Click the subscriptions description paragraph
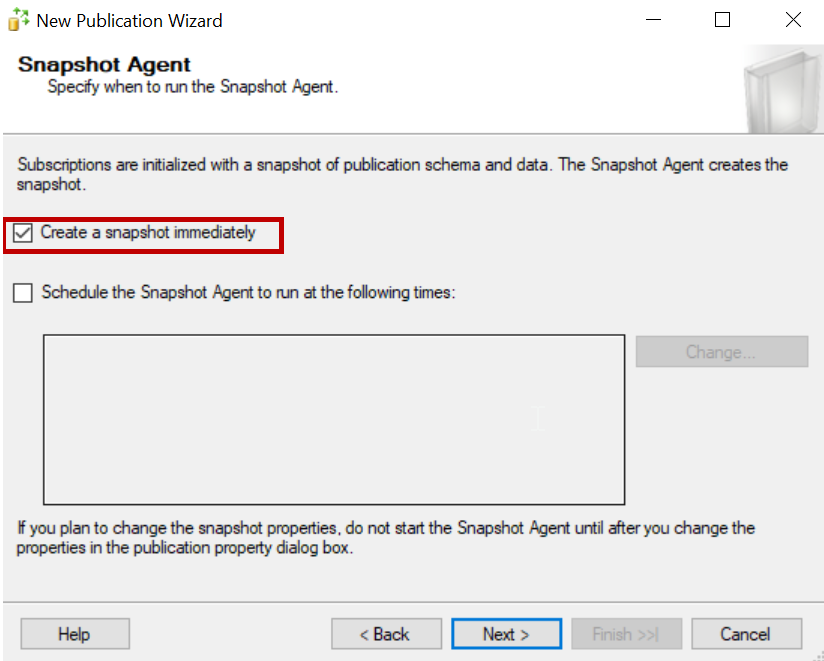824x661 pixels. (x=402, y=174)
